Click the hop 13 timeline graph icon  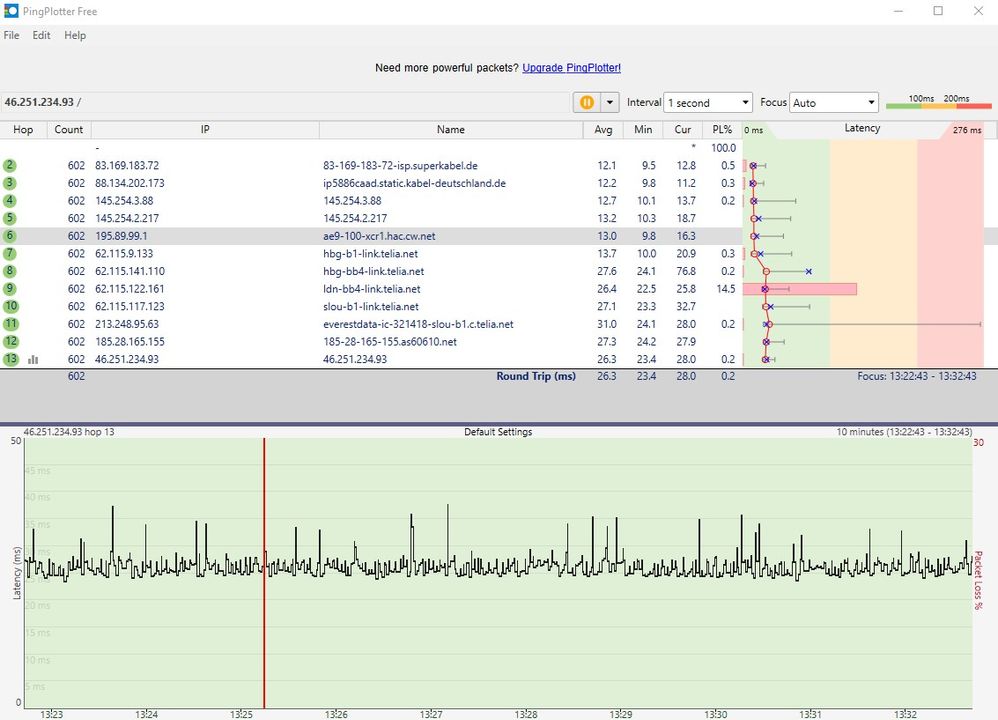tap(33, 360)
